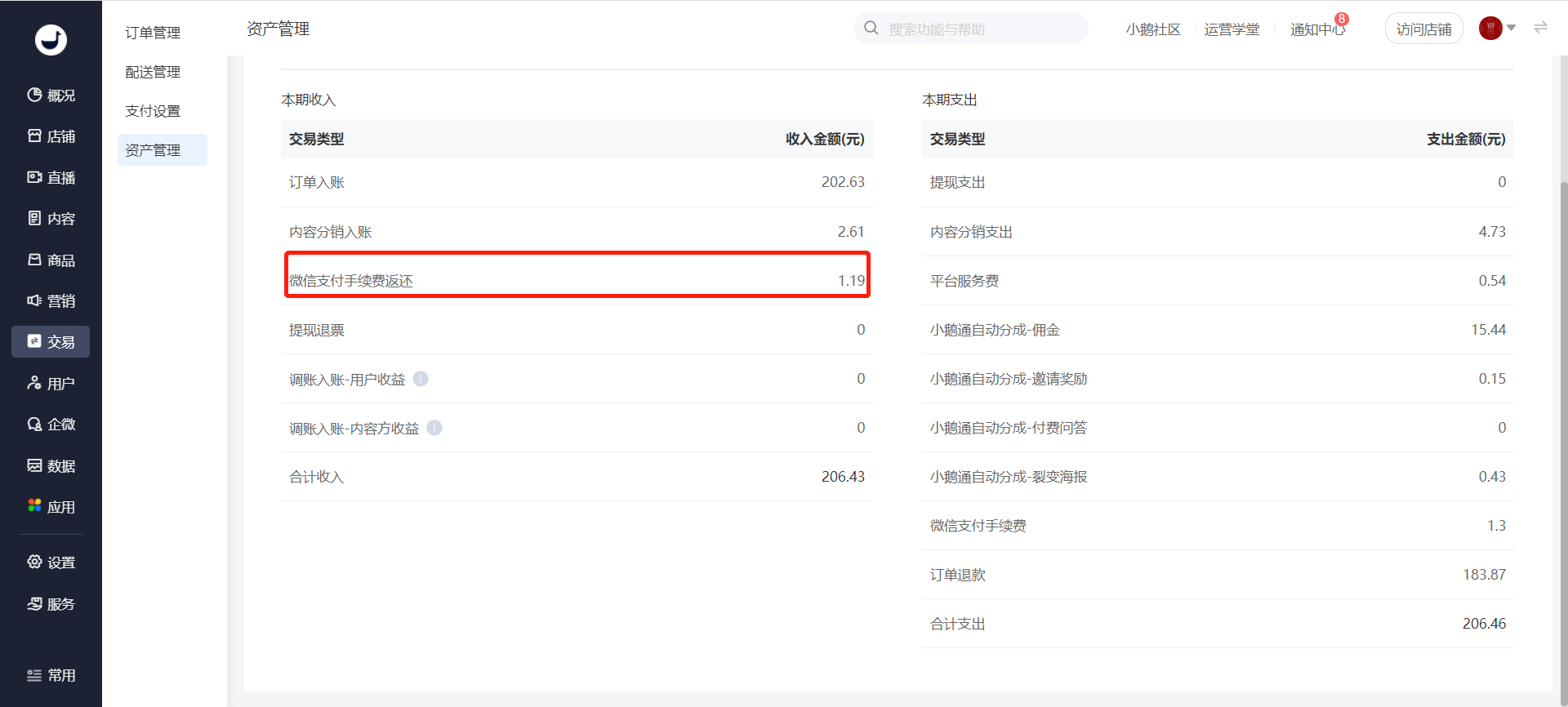The height and width of the screenshot is (707, 1568).
Task: Open 支付设置 in the submenu
Action: (x=153, y=111)
